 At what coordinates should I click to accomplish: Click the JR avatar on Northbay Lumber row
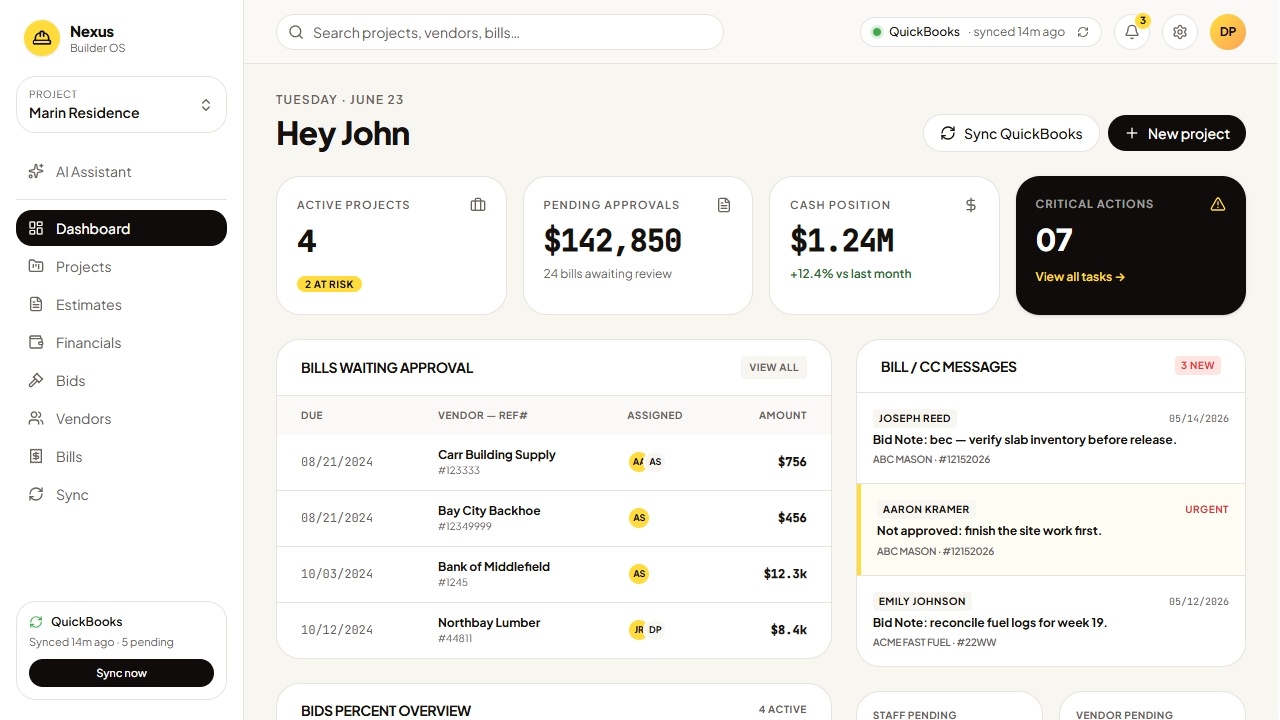point(638,630)
